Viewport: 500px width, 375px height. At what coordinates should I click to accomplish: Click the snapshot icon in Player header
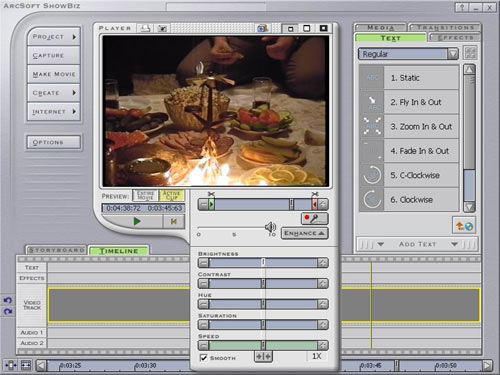tap(162, 29)
